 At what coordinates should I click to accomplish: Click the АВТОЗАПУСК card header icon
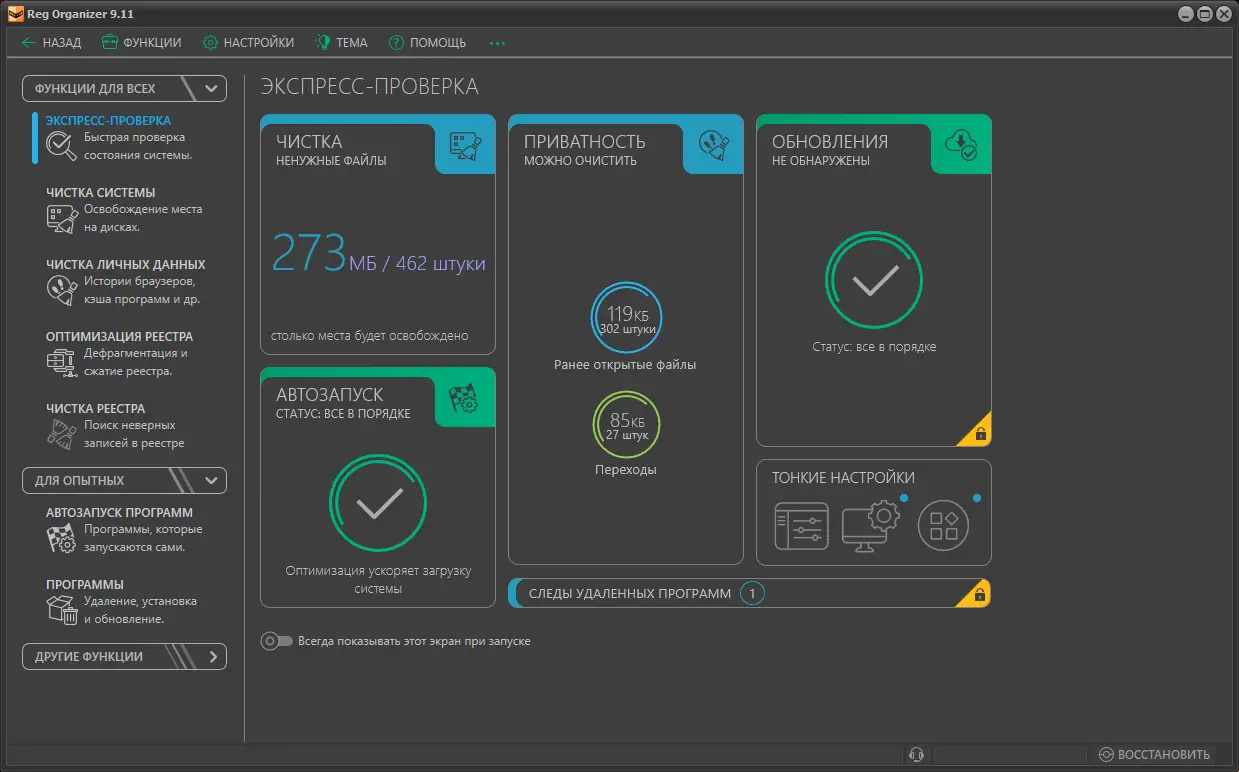click(466, 397)
